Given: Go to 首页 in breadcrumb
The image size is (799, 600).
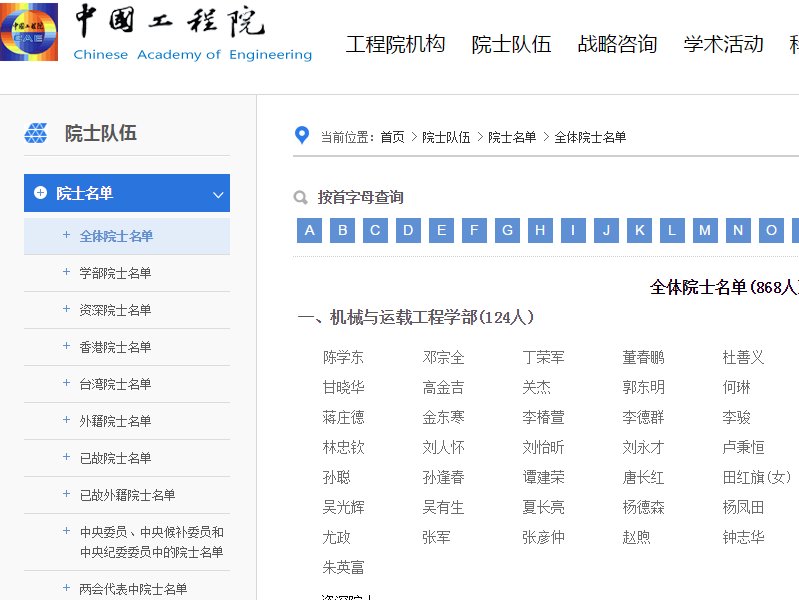Looking at the screenshot, I should [392, 137].
